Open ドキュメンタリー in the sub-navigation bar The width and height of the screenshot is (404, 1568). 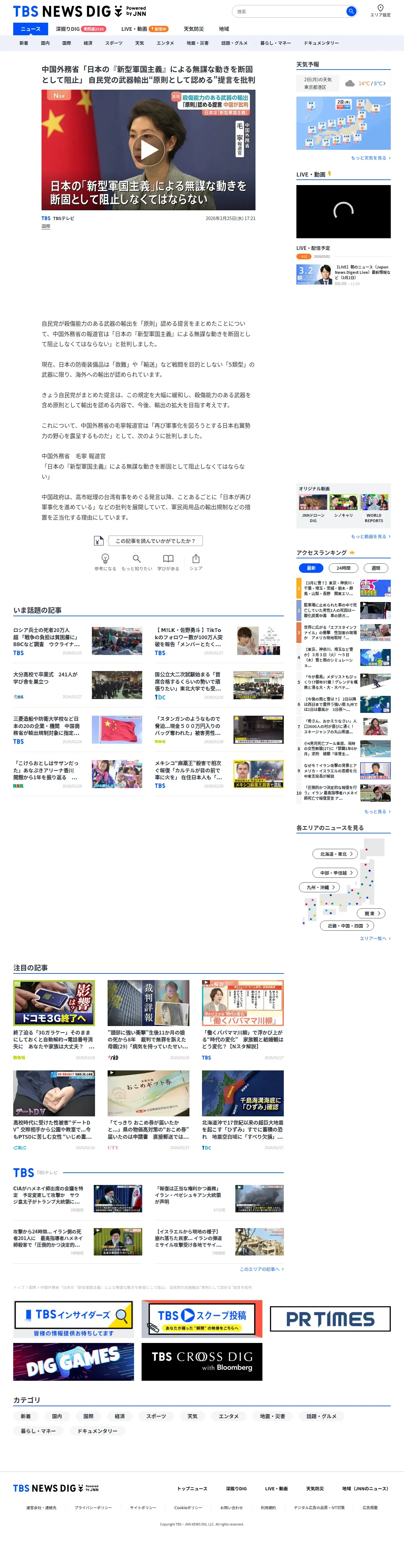321,43
